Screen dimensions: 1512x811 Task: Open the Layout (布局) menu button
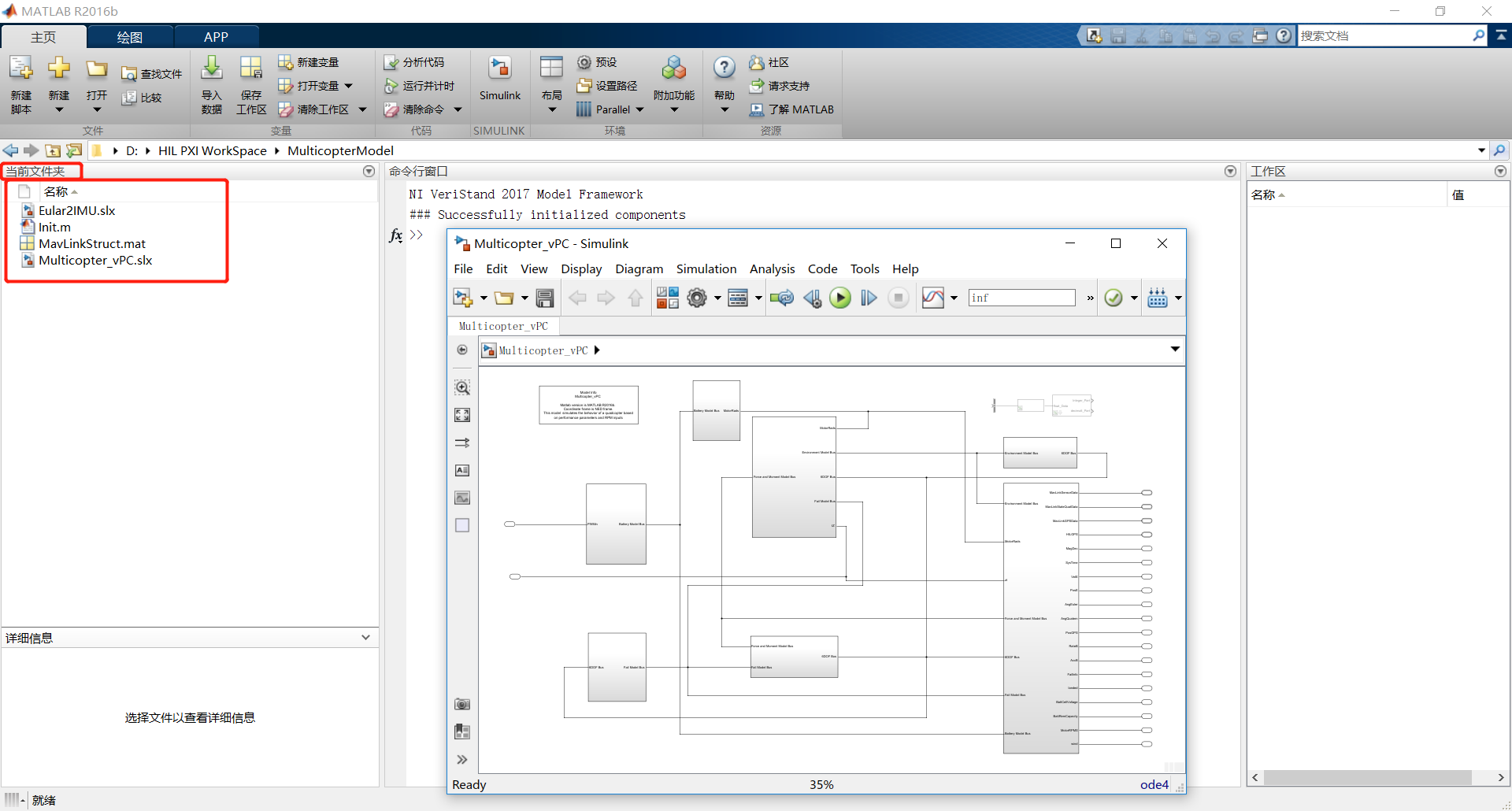pyautogui.click(x=551, y=85)
